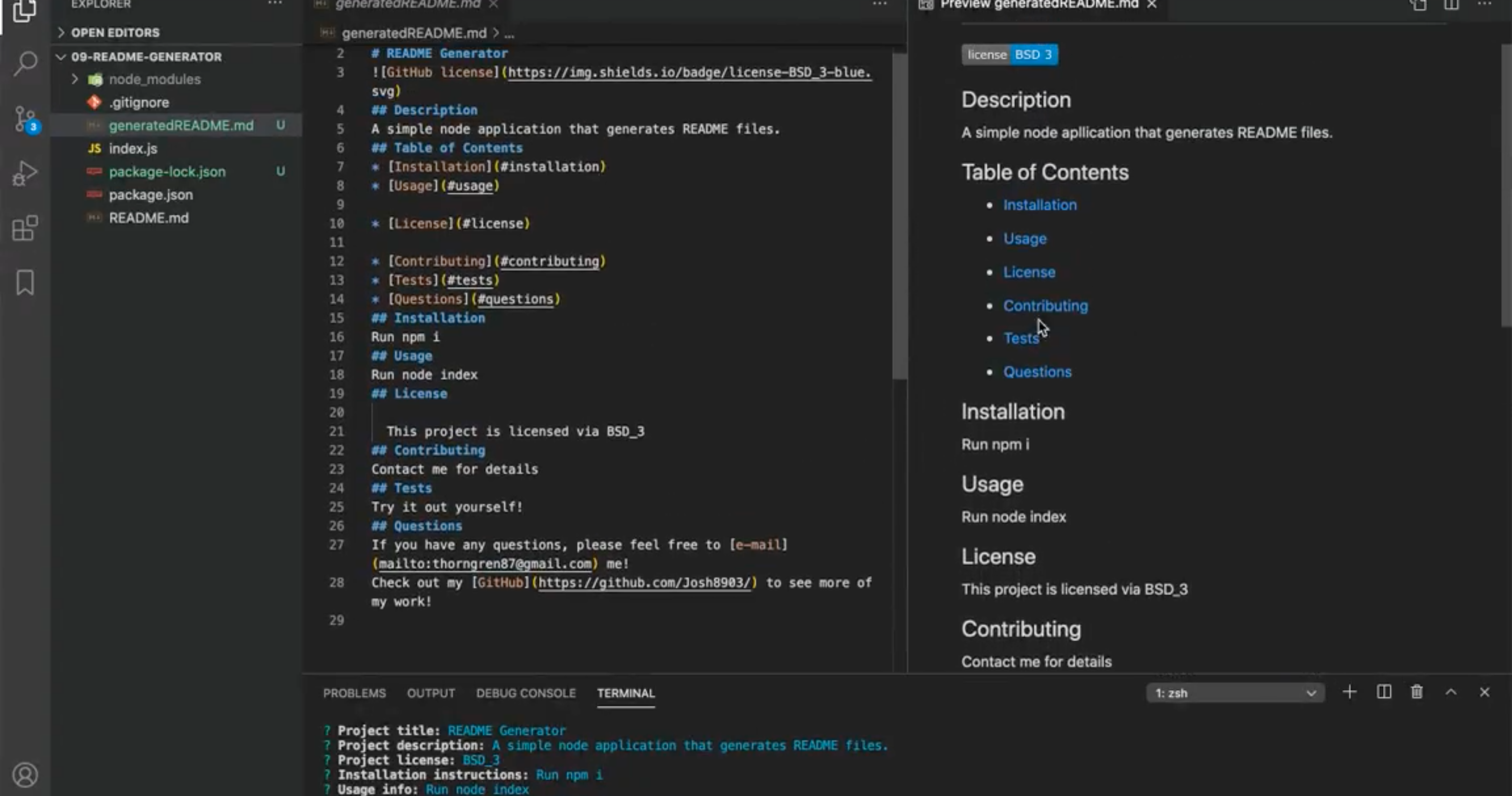Screen dimensions: 1512x796
Task: Click the preview pane more actions ellipsis
Action: tap(1484, 4)
